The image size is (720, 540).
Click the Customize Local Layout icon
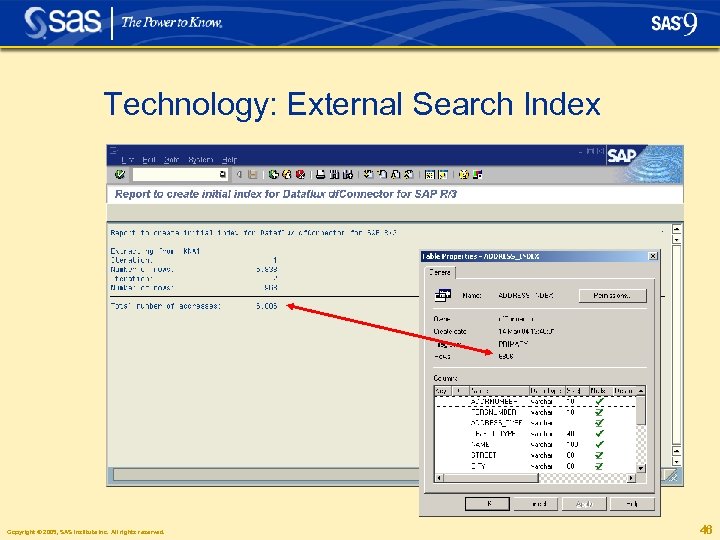point(478,174)
